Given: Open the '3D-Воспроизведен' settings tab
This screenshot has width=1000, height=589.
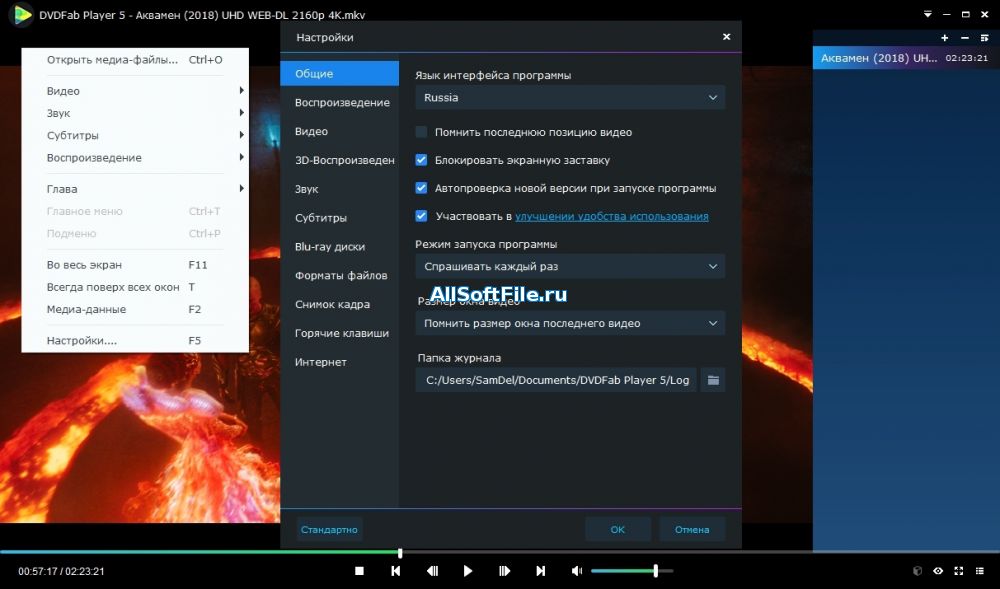Looking at the screenshot, I should [339, 160].
